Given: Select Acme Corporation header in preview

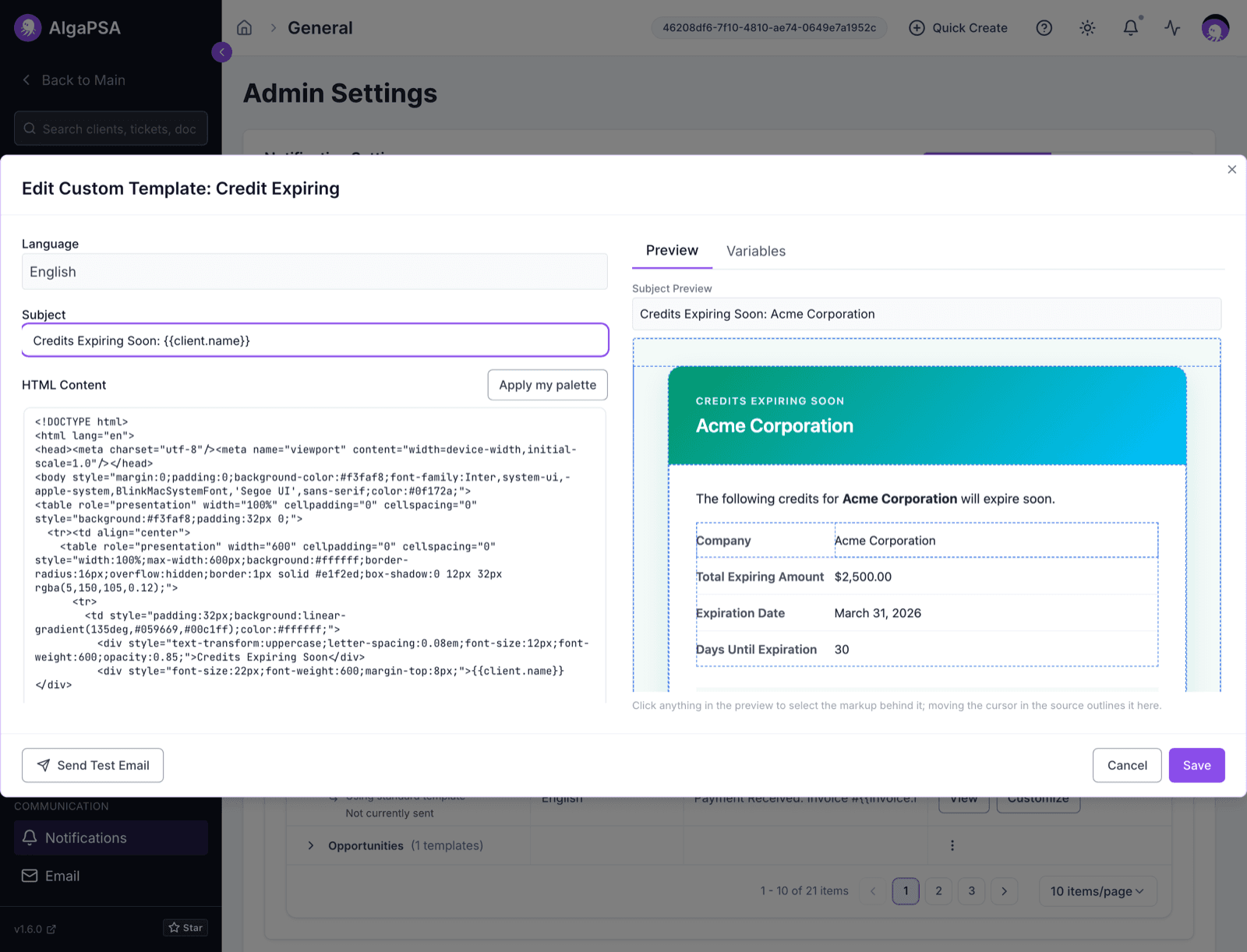Looking at the screenshot, I should point(775,426).
